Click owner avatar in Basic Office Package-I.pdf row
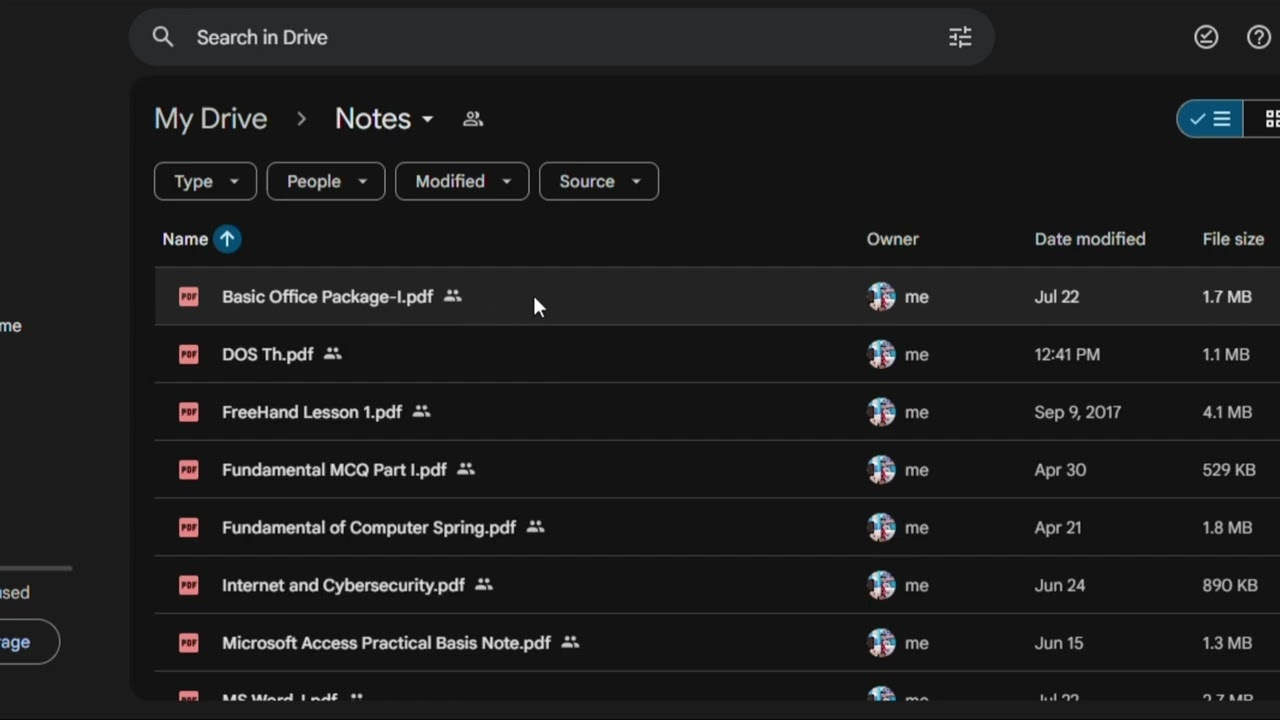Screen dimensions: 1280x720 [x=881, y=297]
